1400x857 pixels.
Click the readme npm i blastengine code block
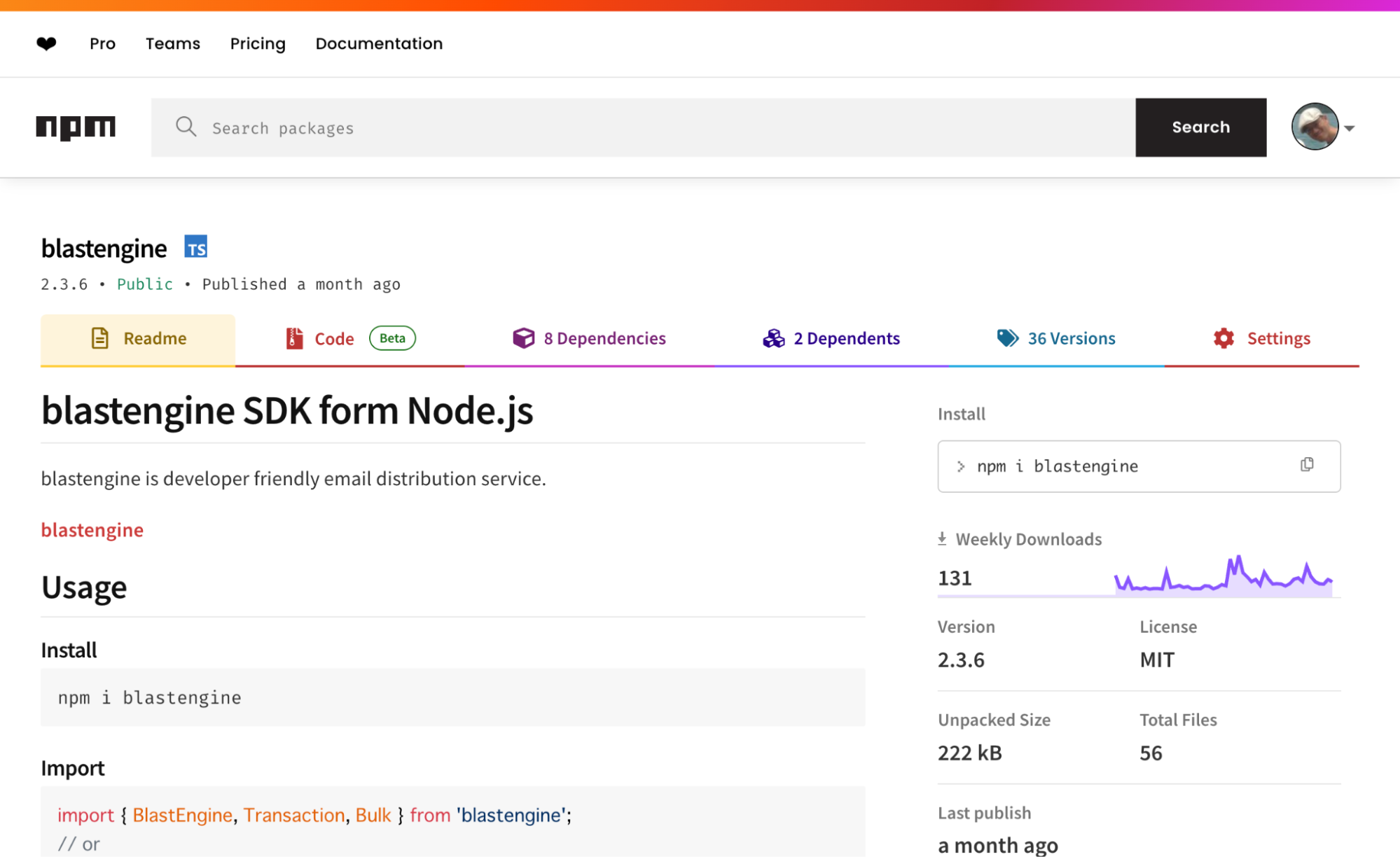pos(452,697)
